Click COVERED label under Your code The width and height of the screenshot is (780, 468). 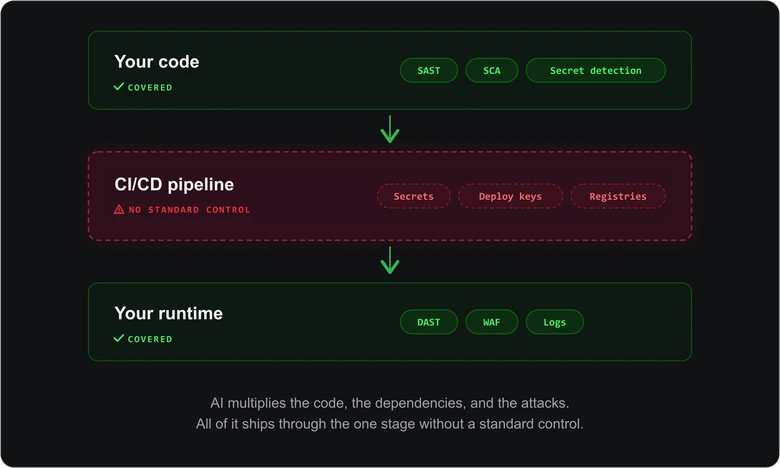click(150, 88)
